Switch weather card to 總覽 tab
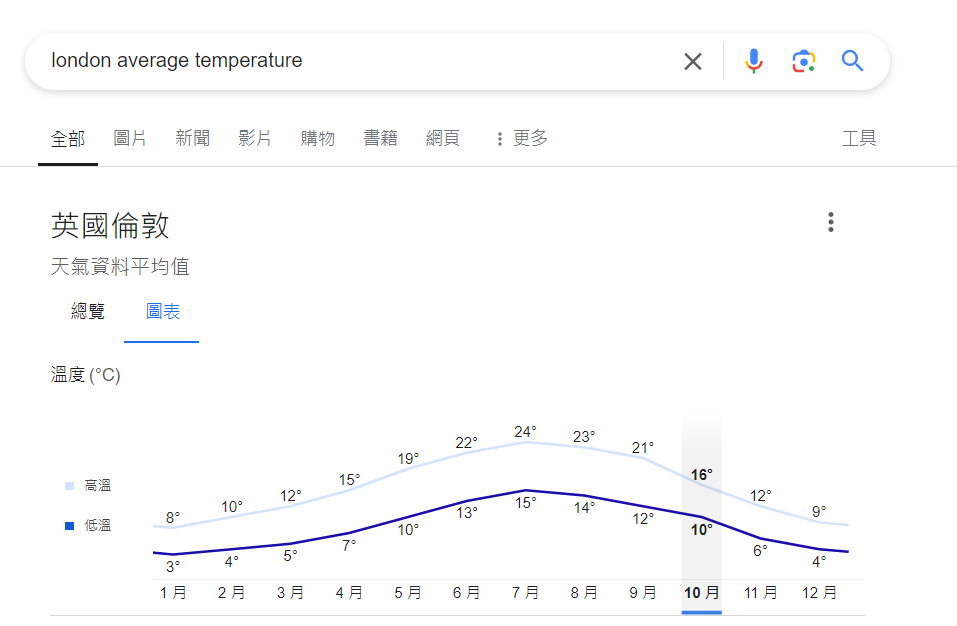Viewport: 957px width, 626px height. click(88, 311)
